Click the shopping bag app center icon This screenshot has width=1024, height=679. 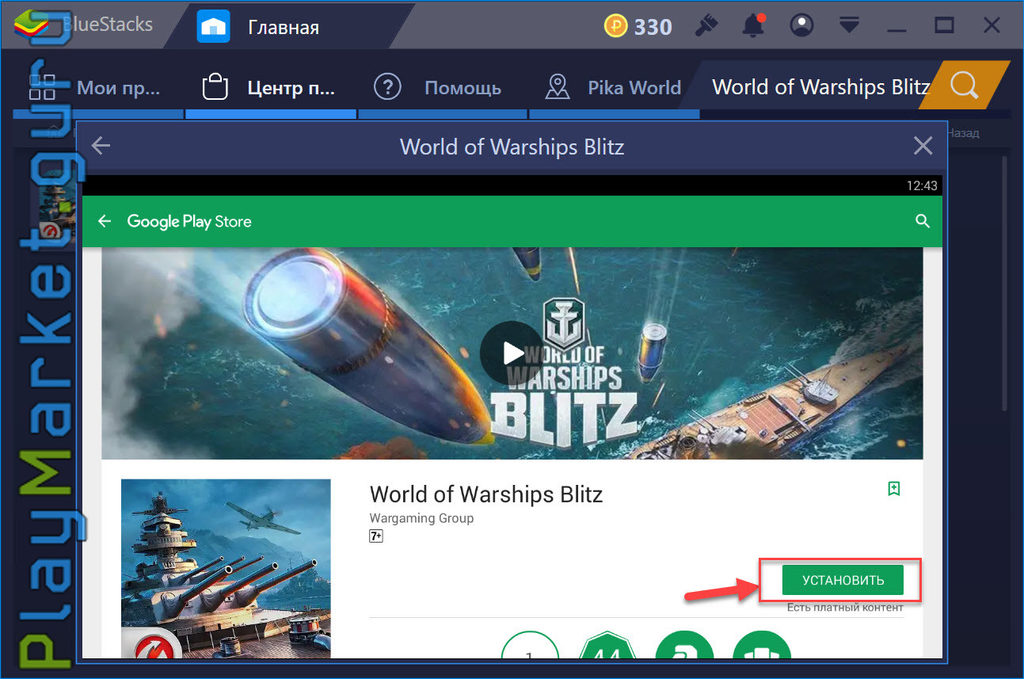[215, 87]
